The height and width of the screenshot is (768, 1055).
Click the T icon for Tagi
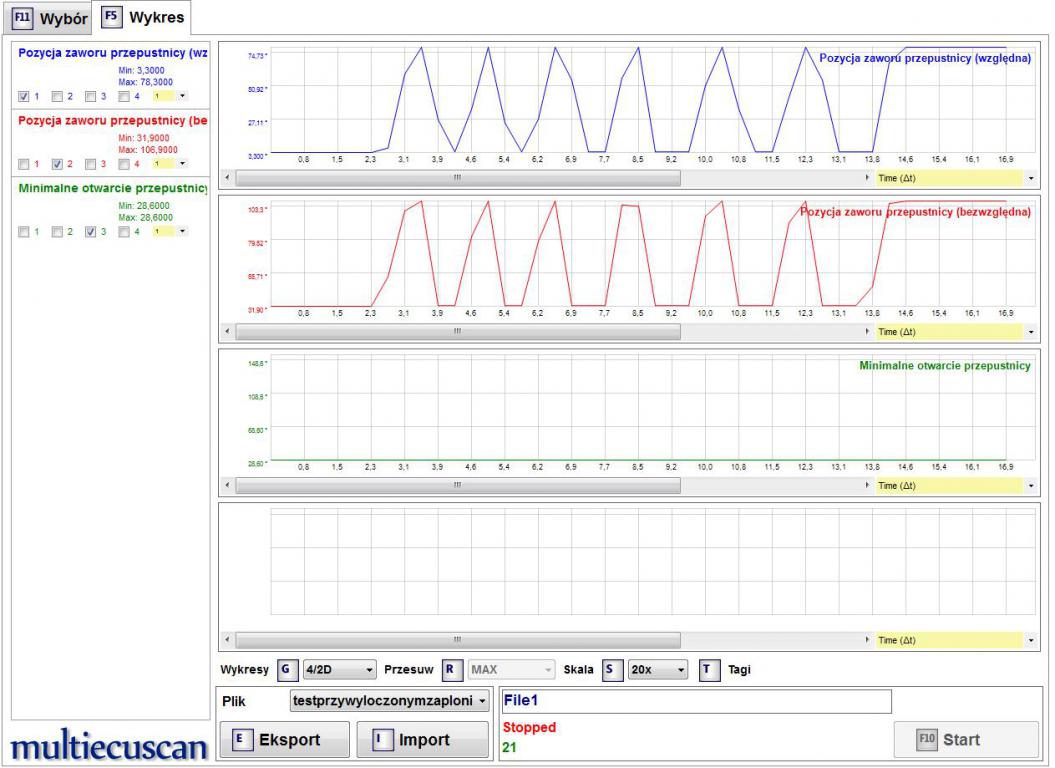point(709,670)
